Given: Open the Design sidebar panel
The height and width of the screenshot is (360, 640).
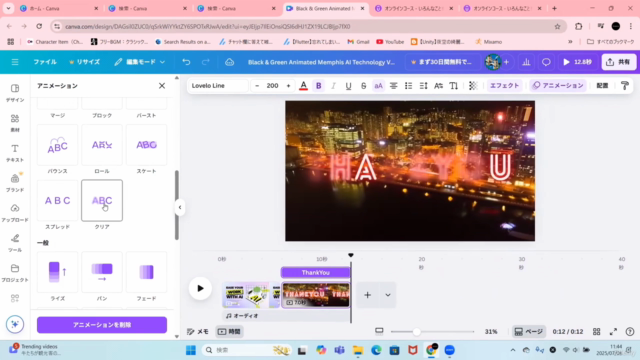Looking at the screenshot, I should click(15, 93).
